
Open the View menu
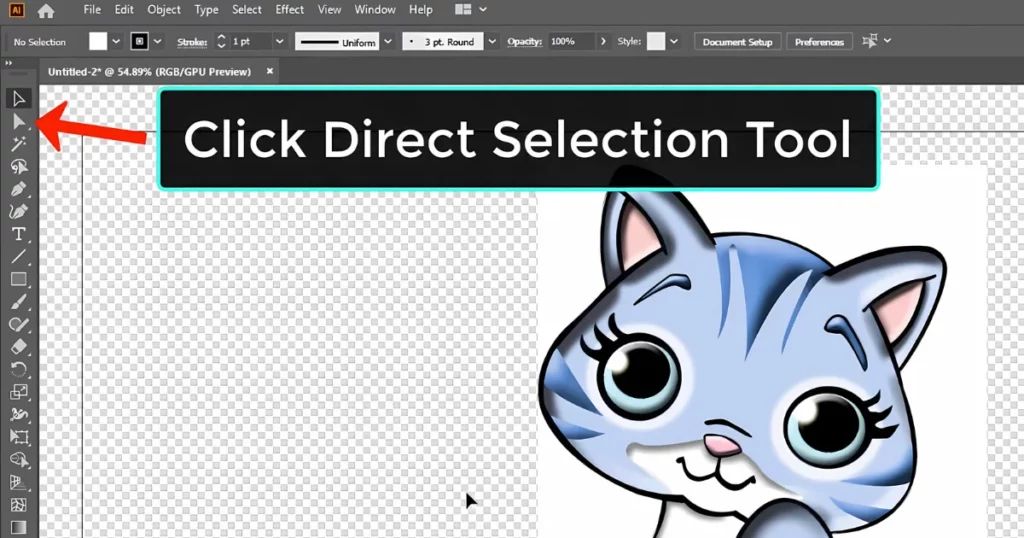tap(329, 10)
